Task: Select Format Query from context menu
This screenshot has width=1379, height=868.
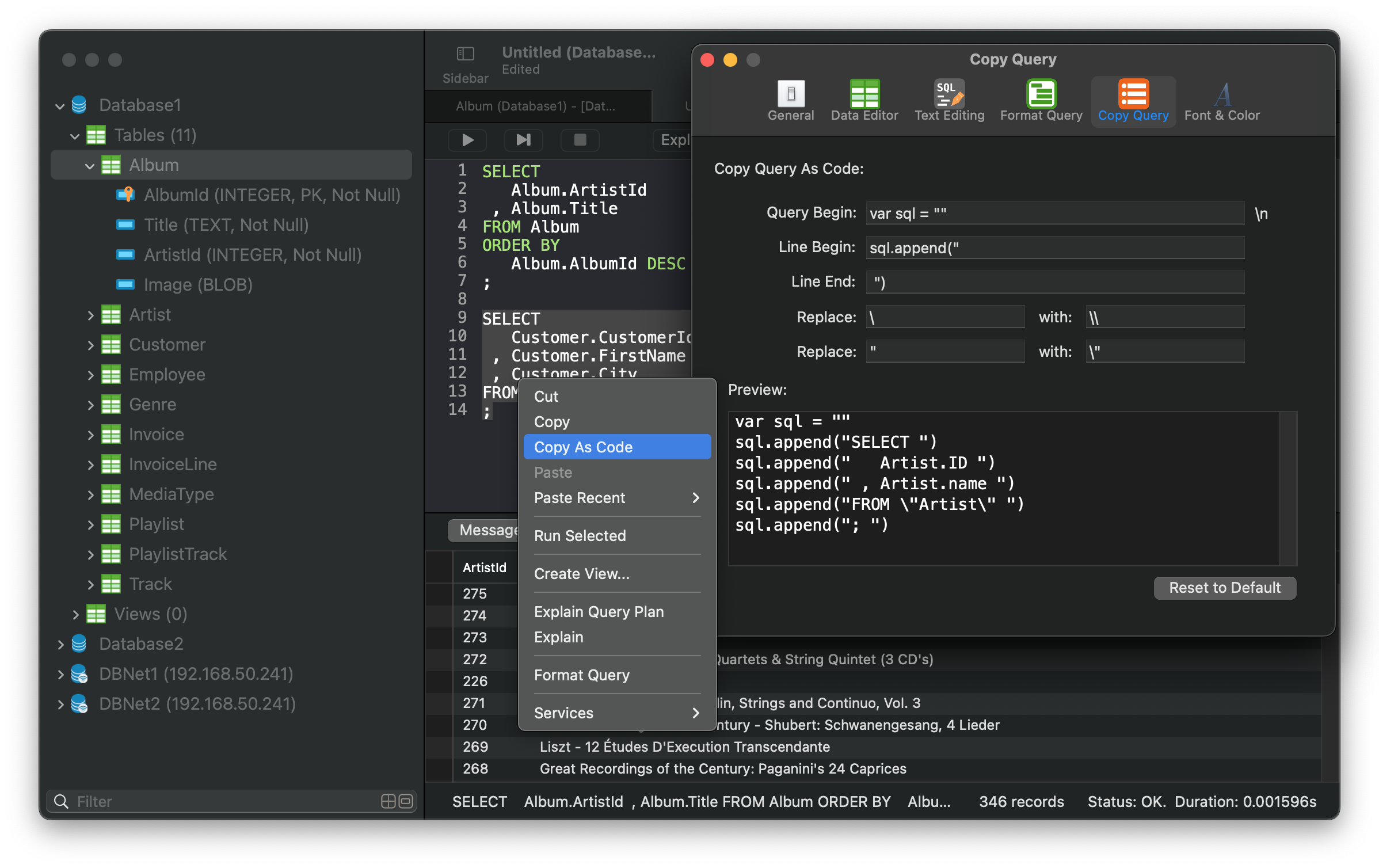Action: click(581, 675)
